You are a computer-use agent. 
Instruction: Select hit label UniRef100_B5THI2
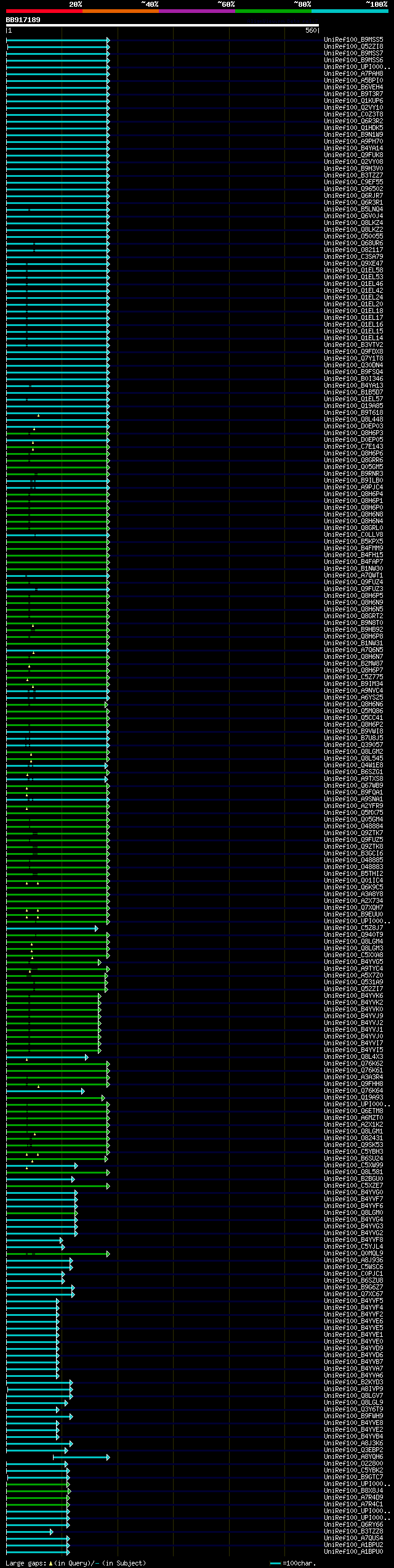[x=353, y=874]
